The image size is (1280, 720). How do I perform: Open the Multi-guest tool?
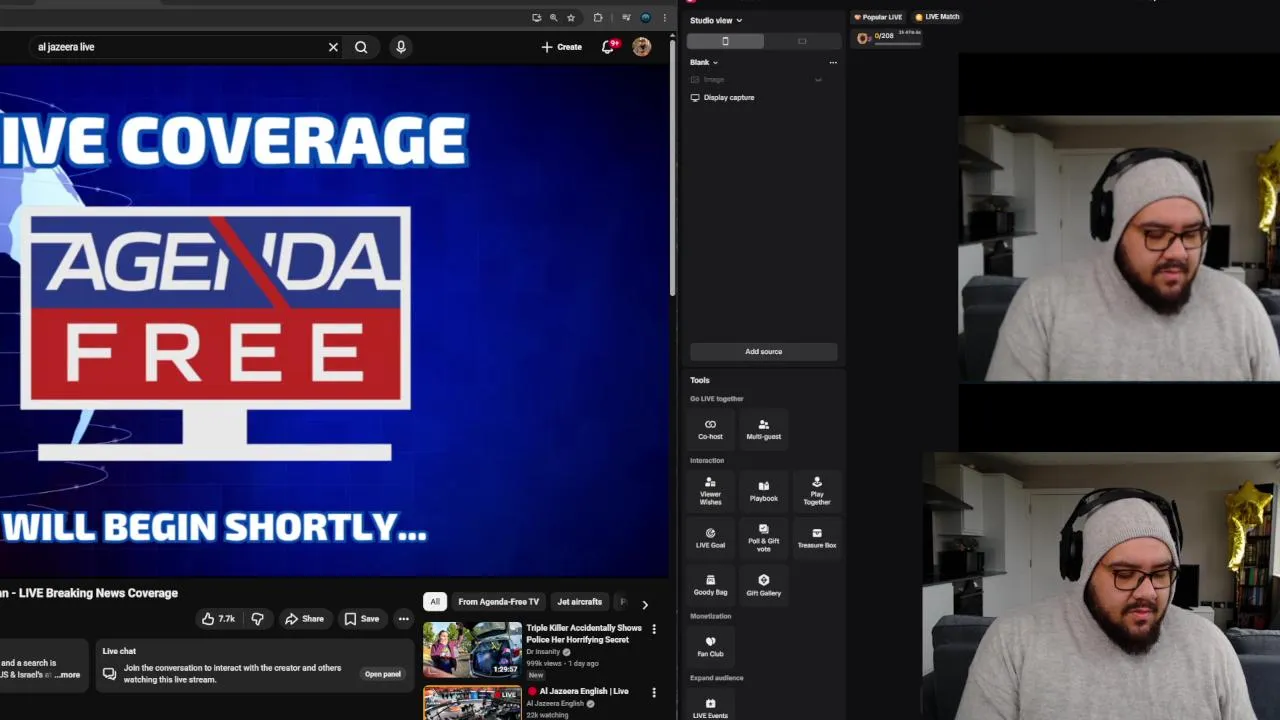point(763,429)
